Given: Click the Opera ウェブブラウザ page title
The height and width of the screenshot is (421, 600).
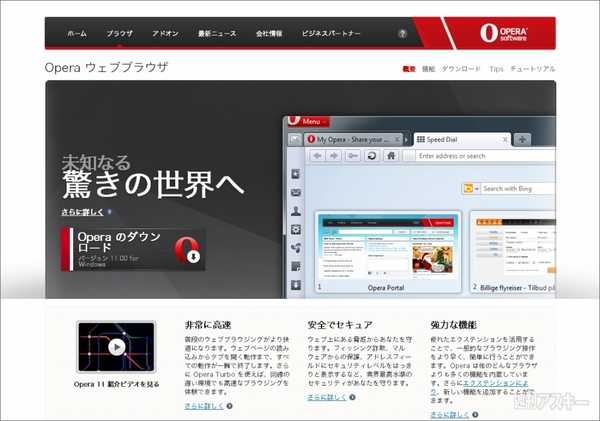Looking at the screenshot, I should (106, 67).
